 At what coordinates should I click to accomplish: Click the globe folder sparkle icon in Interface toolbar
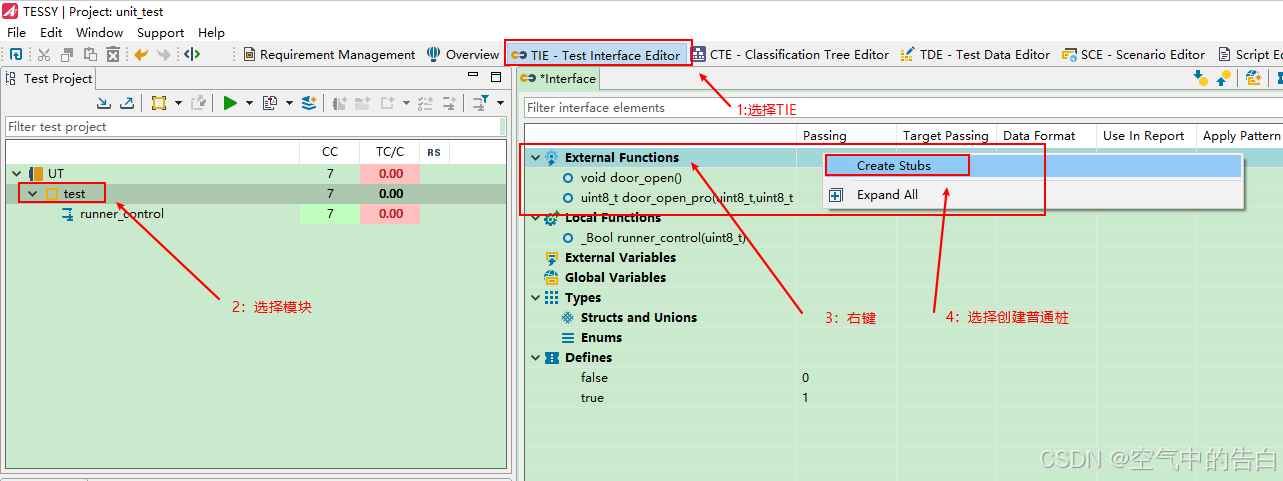pos(1253,78)
